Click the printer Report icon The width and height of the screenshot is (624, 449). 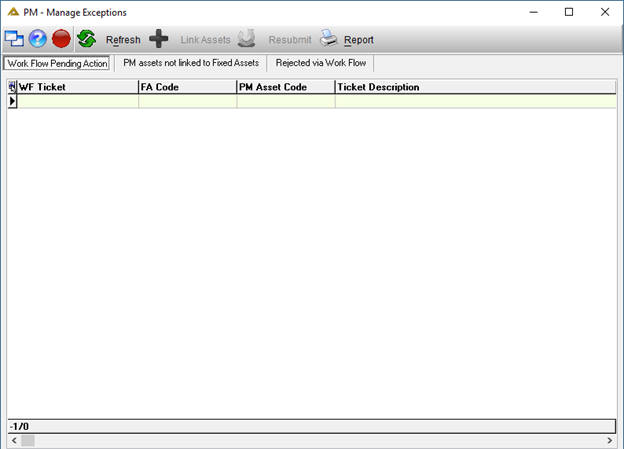point(329,39)
